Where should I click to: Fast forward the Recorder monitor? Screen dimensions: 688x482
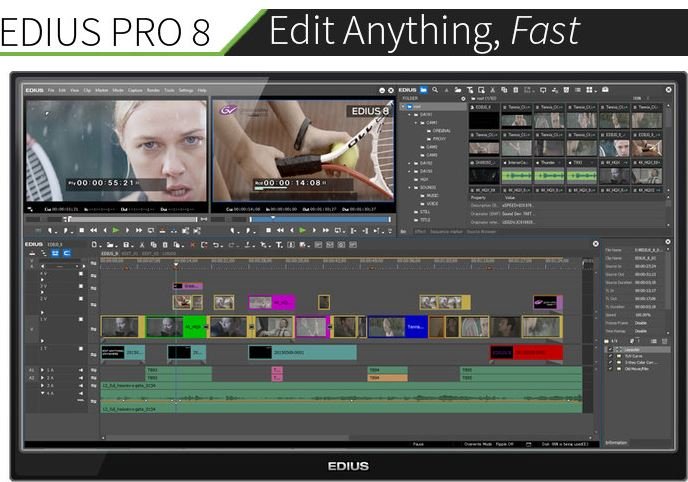326,230
